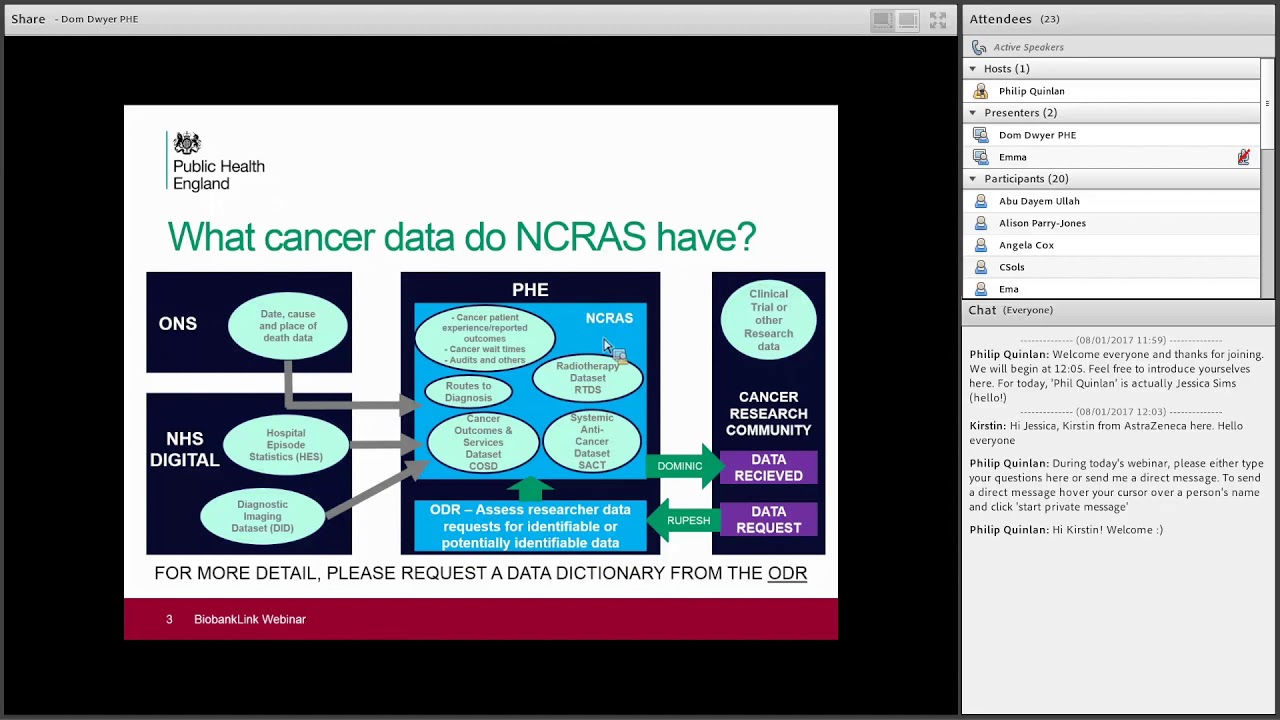The image size is (1280, 720).
Task: Click Kirstin's chat message from AstraZeneca
Action: click(1106, 433)
